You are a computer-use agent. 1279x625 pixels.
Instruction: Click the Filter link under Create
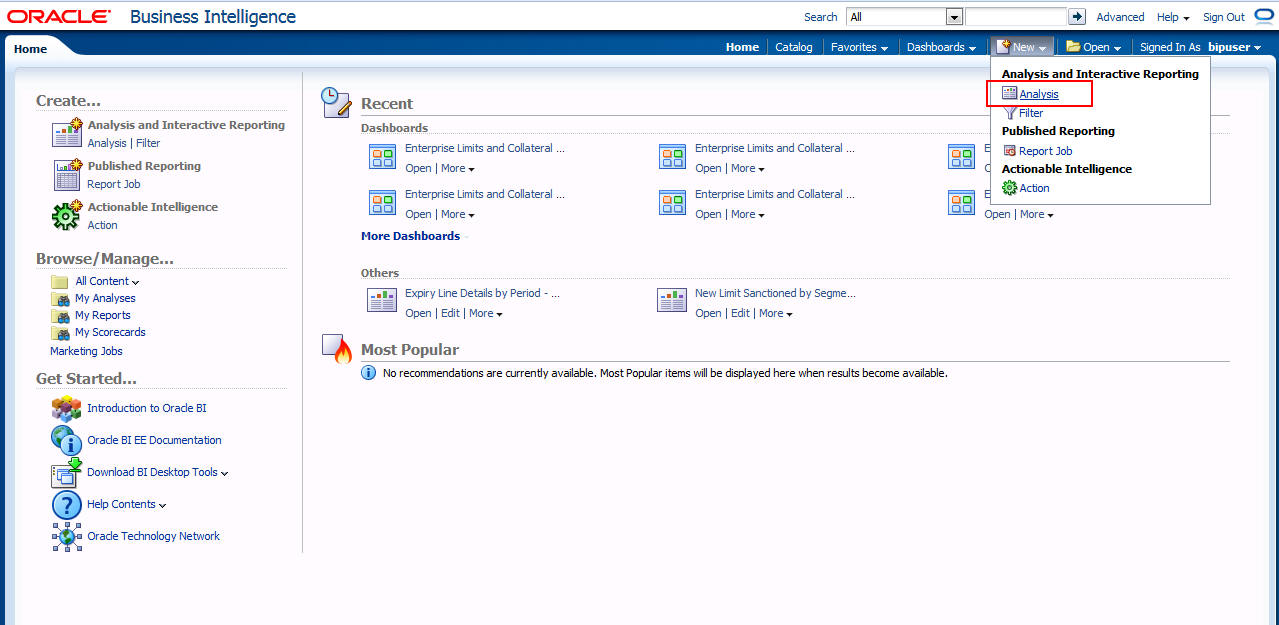coord(148,143)
